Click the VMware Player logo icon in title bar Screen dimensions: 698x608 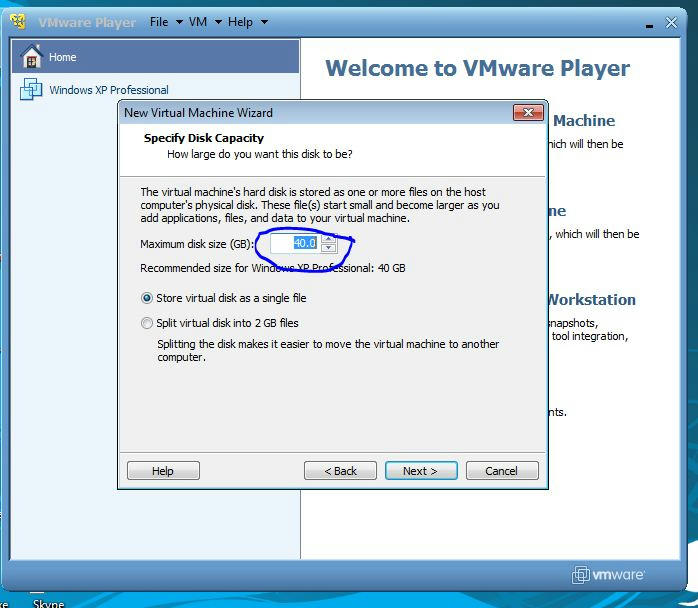pyautogui.click(x=19, y=21)
